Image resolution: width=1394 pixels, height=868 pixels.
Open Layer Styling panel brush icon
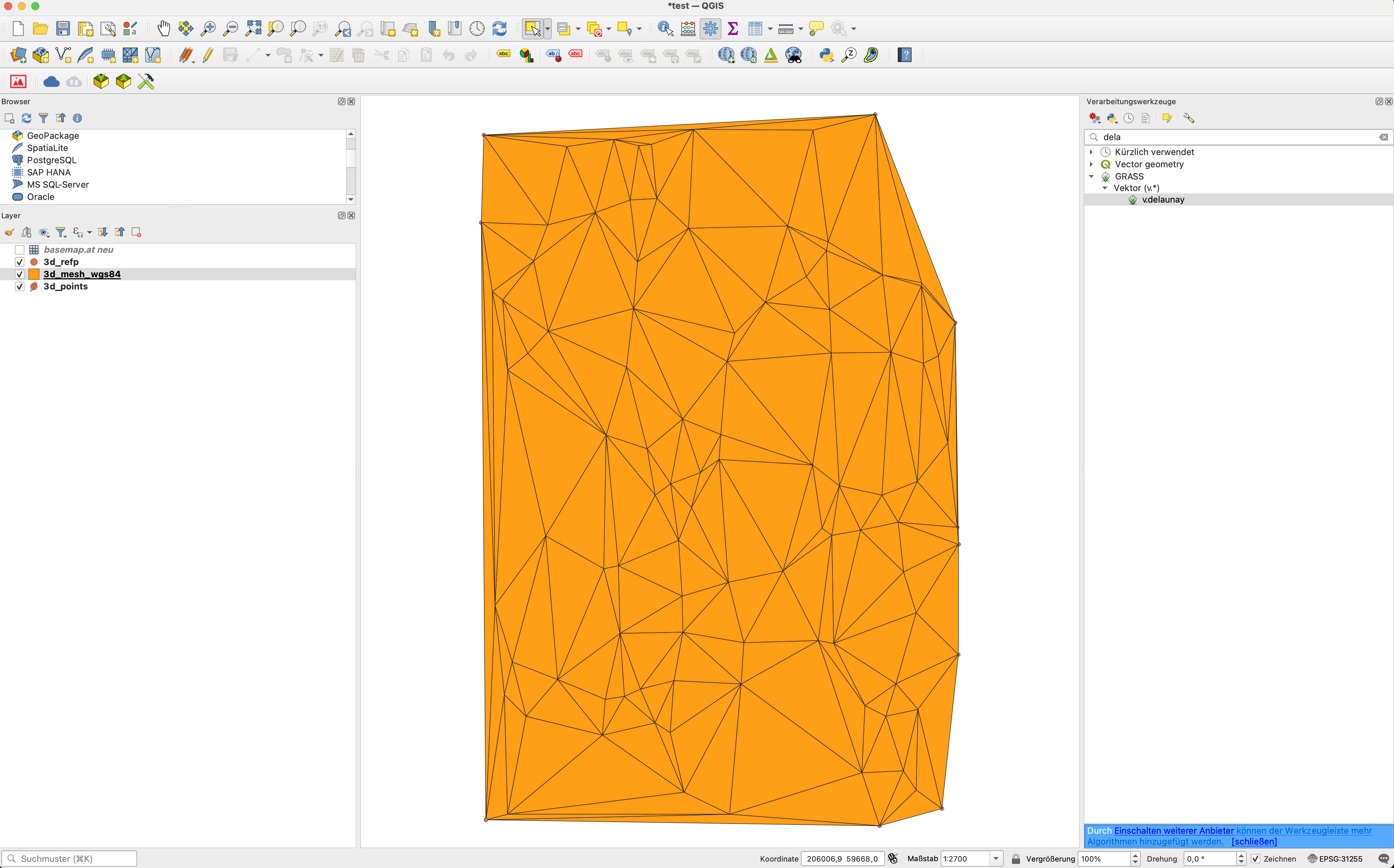click(x=9, y=232)
